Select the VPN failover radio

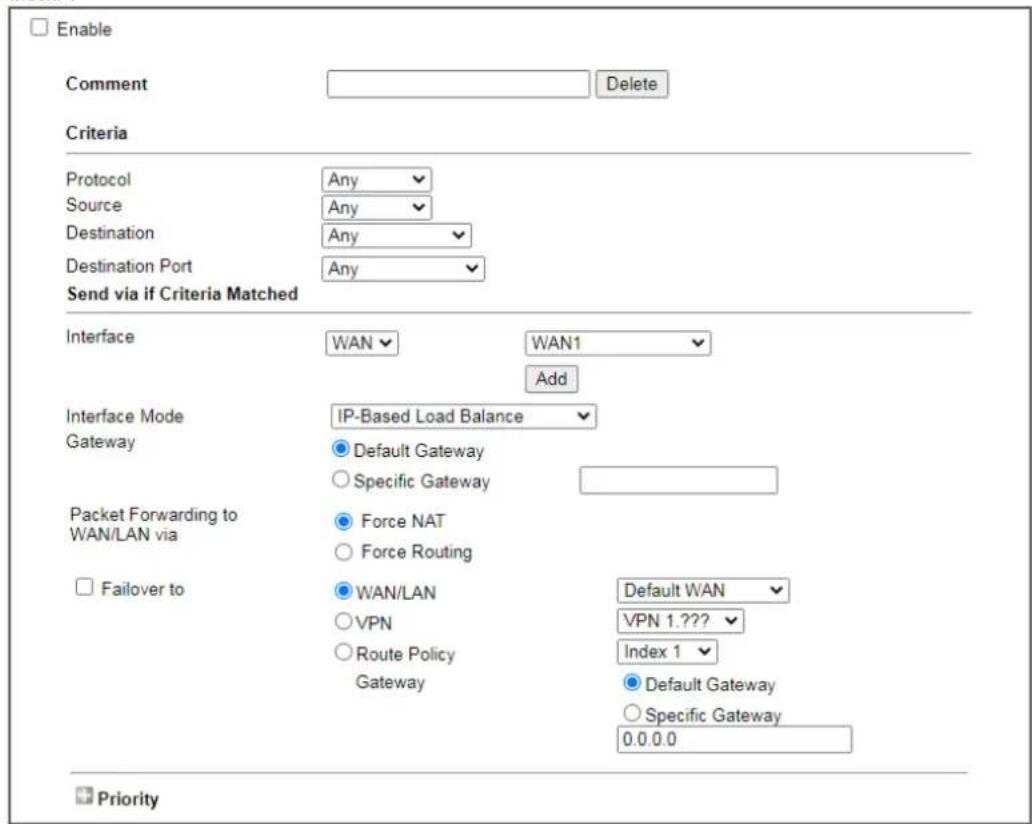click(343, 621)
